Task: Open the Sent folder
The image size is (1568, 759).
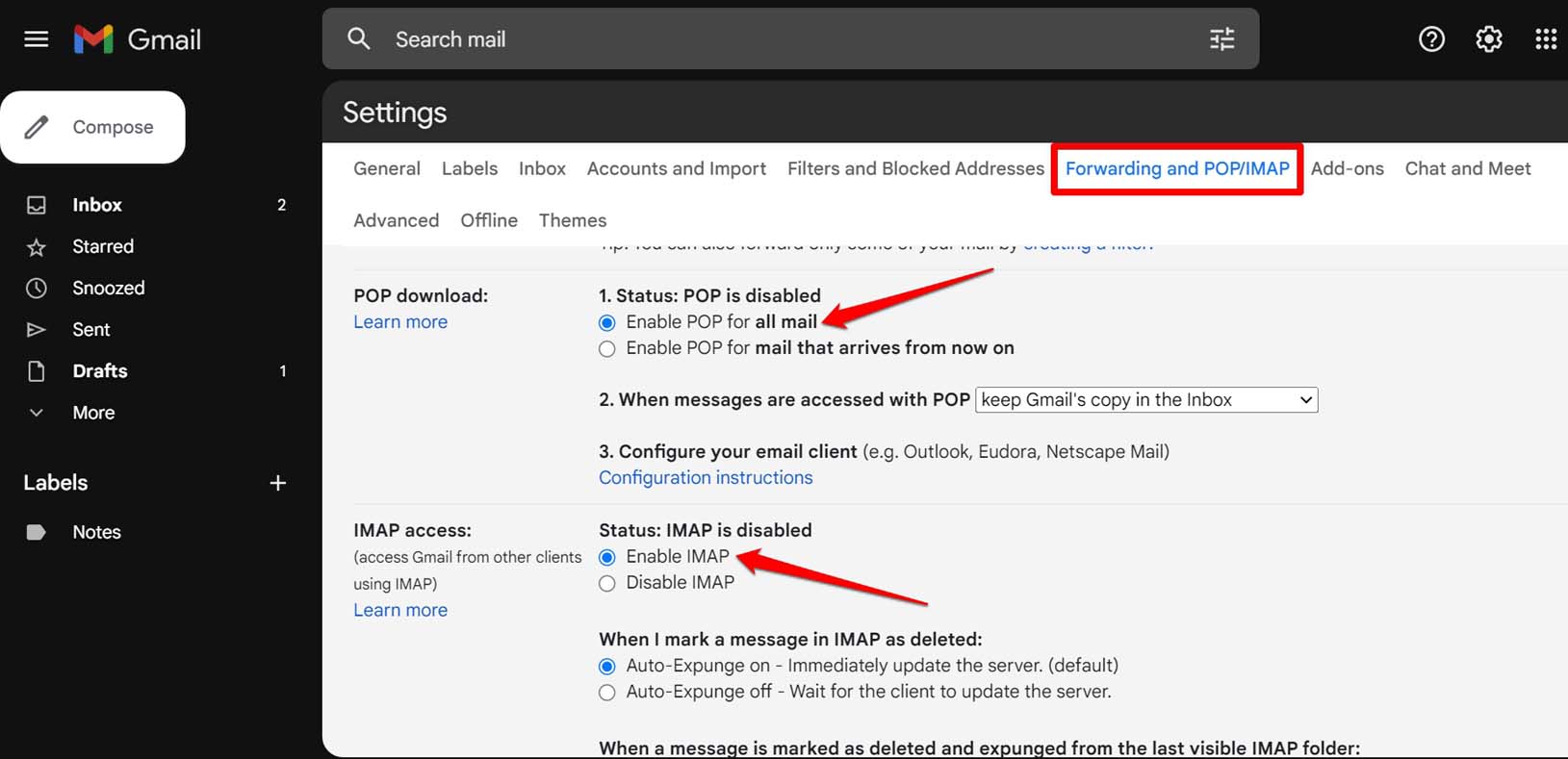Action: (x=91, y=330)
